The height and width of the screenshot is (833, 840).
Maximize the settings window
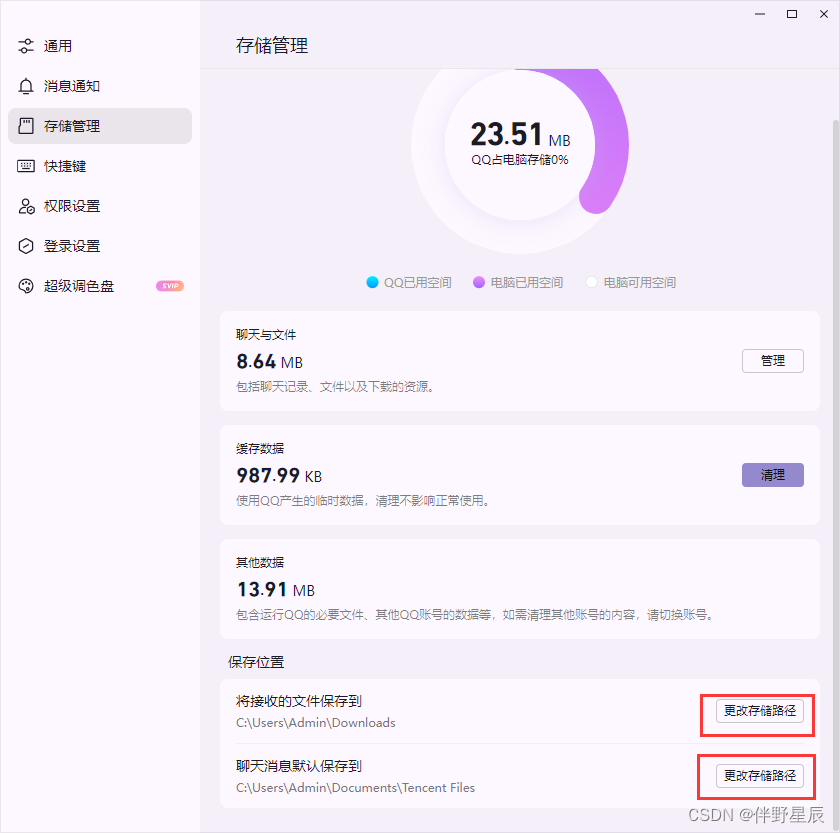pos(792,14)
